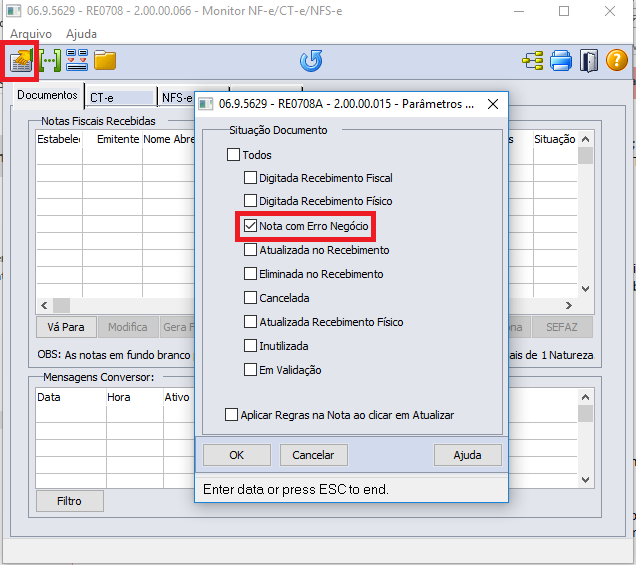Click the Mensagens Conversor vertical scrollbar thumb
Screen dimensions: 636x565
click(x=585, y=414)
